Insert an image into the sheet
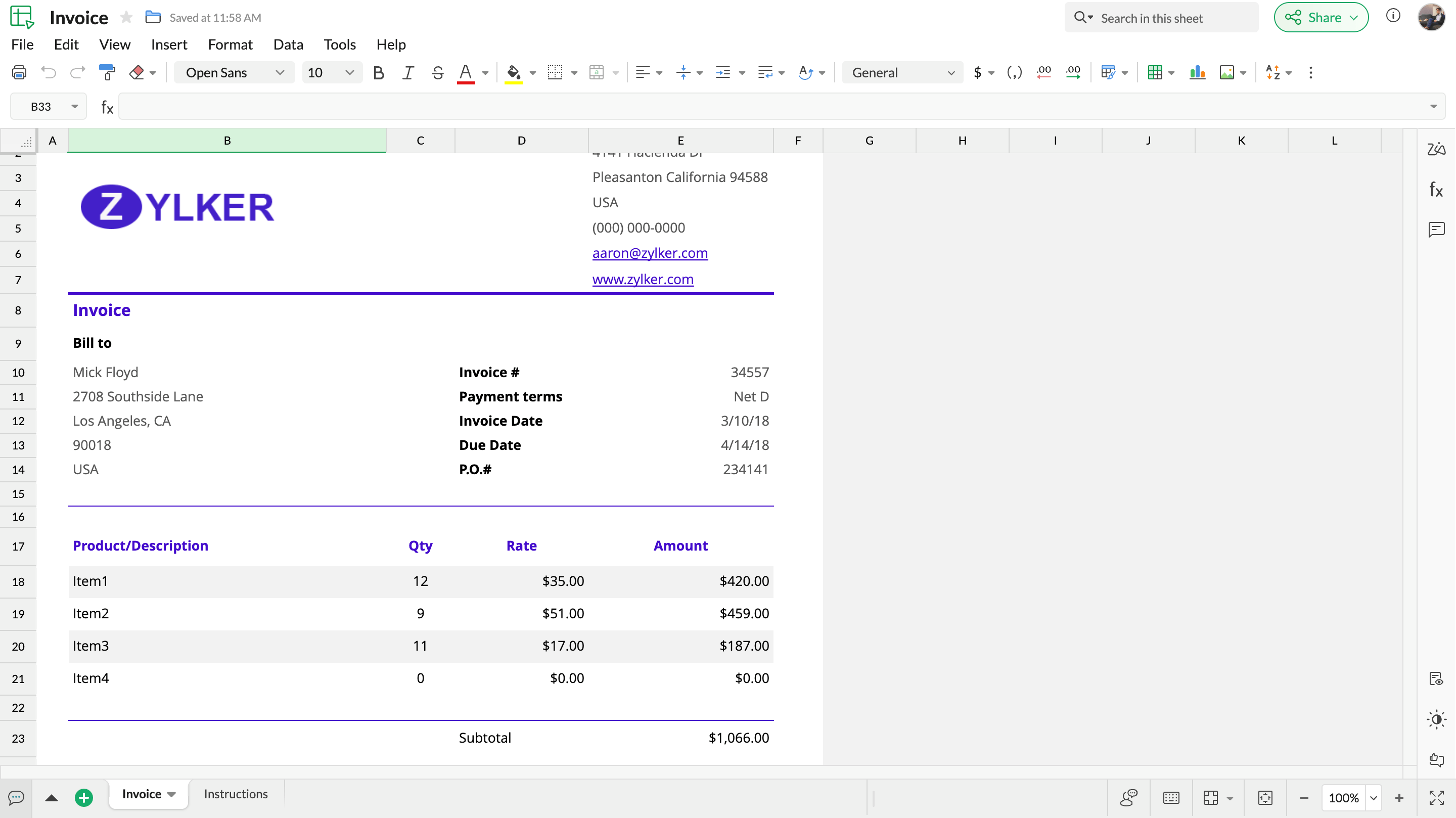The image size is (1456, 818). (x=1227, y=72)
